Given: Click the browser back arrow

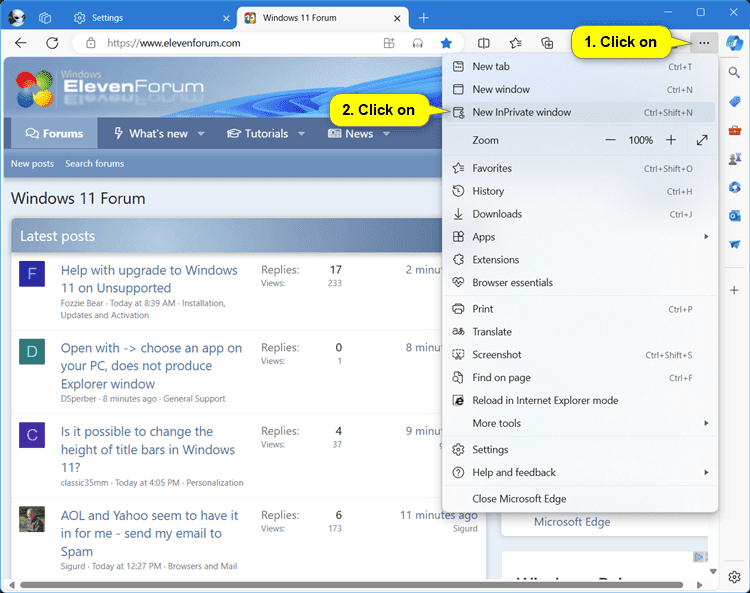Looking at the screenshot, I should pyautogui.click(x=21, y=43).
